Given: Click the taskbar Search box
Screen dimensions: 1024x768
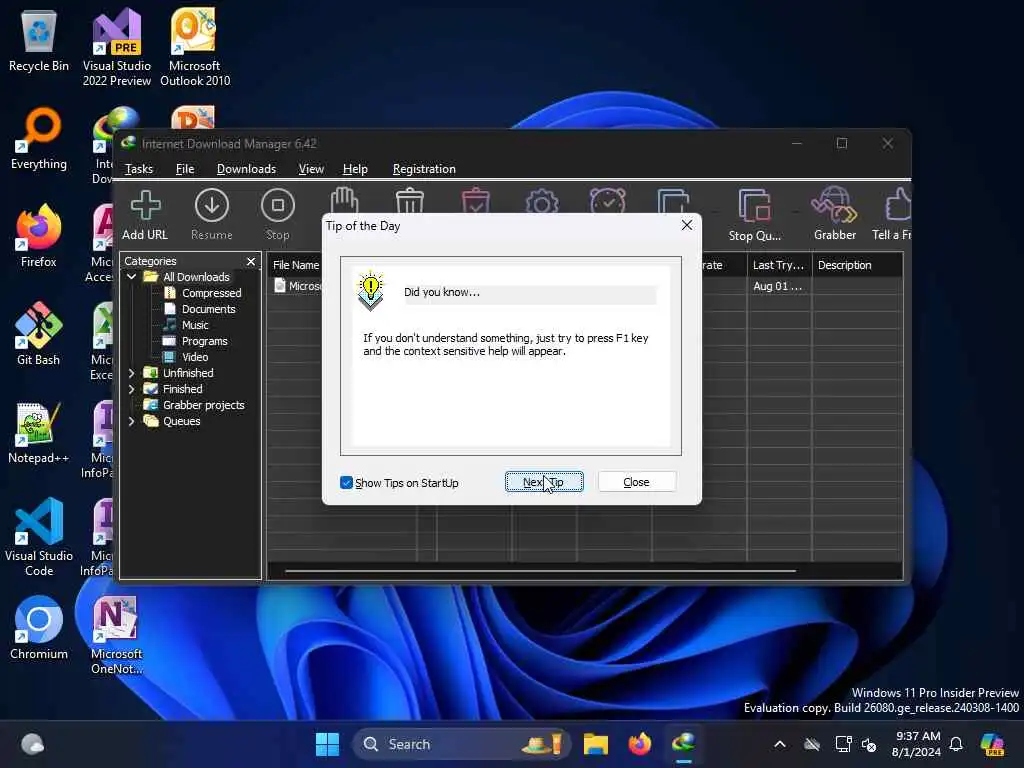Looking at the screenshot, I should [461, 744].
